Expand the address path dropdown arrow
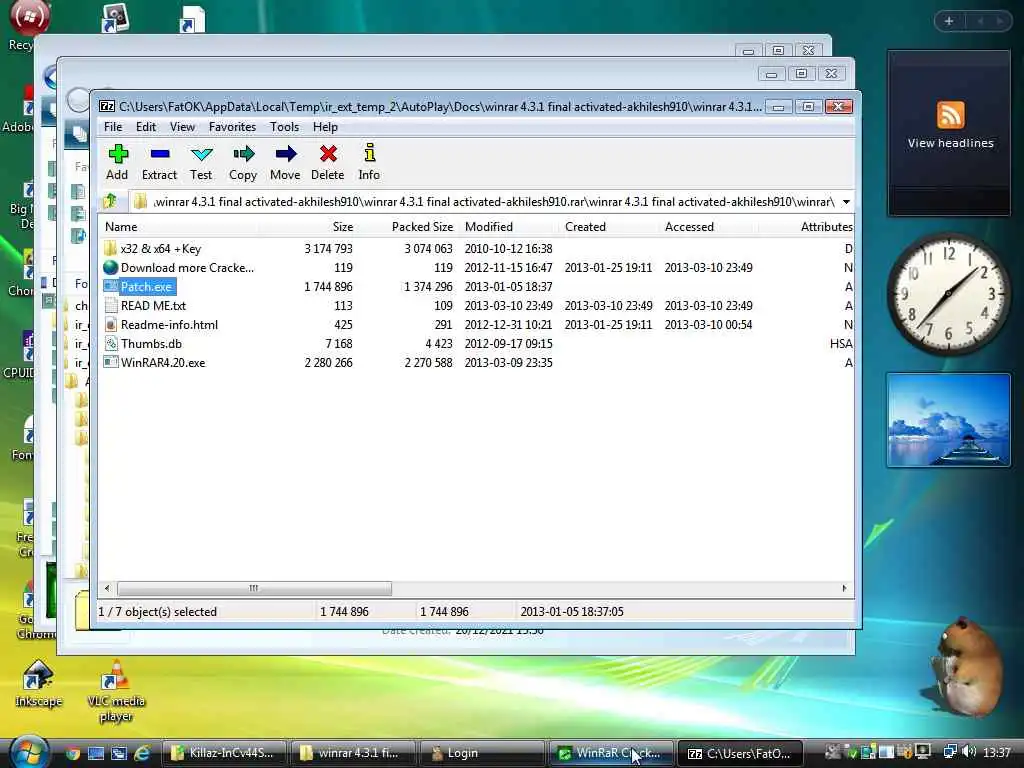The image size is (1024, 768). 846,202
